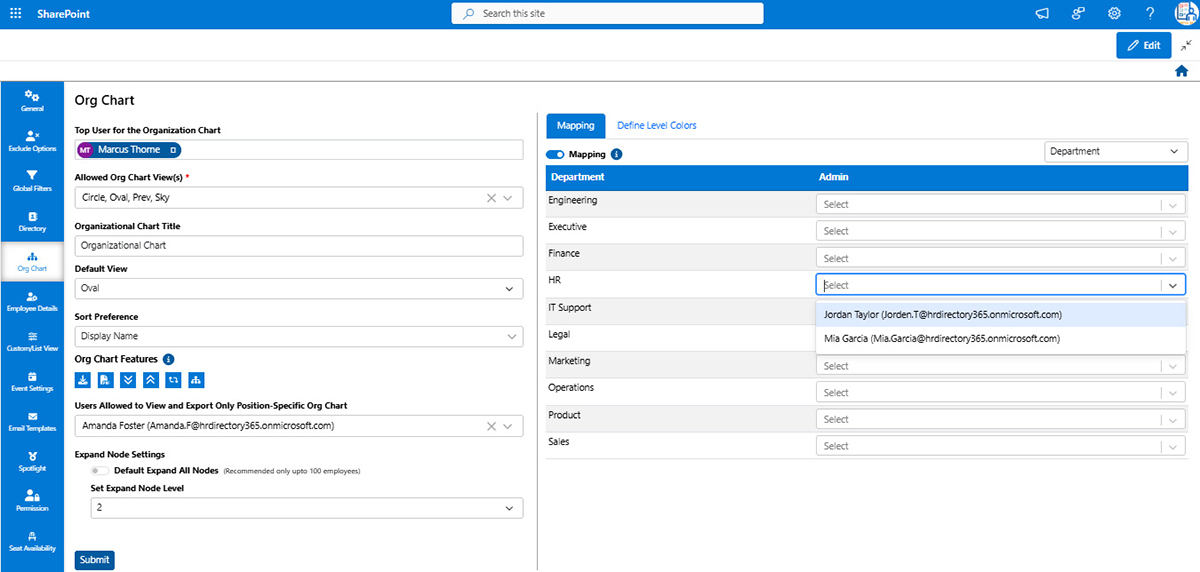Switch to the Mapping tab
The height and width of the screenshot is (572, 1200).
click(576, 126)
